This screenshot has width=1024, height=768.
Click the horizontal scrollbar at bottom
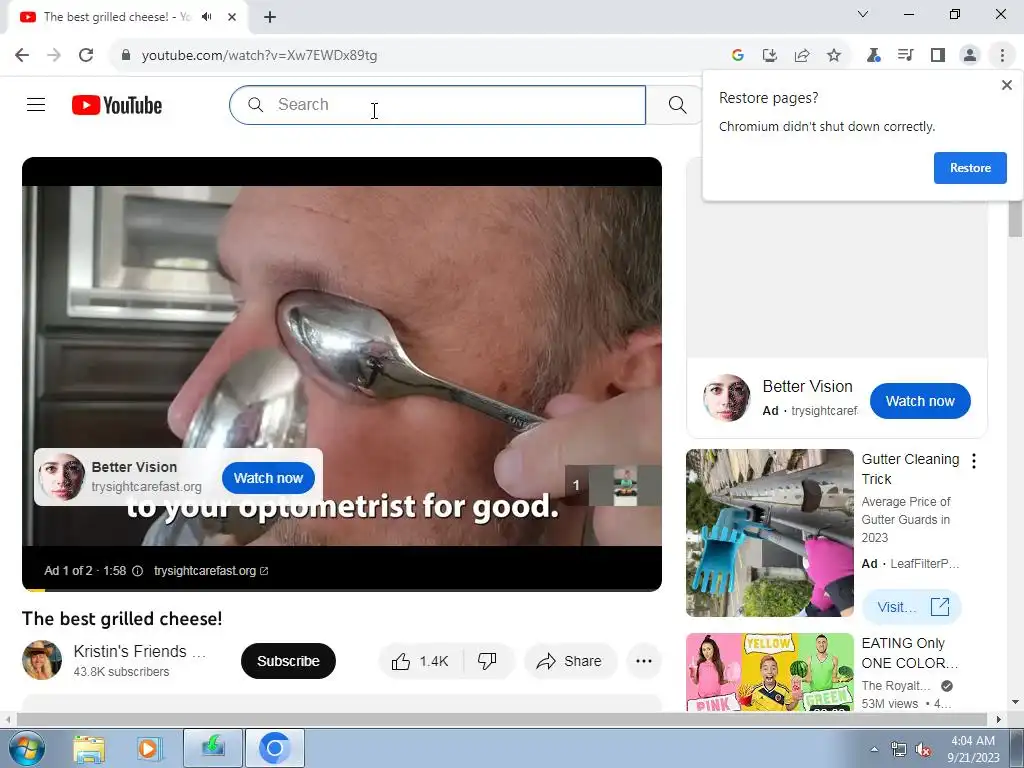[504, 719]
